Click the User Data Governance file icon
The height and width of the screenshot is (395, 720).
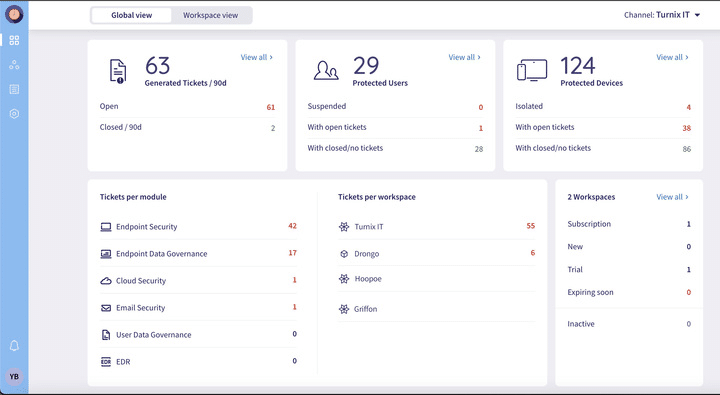[106, 335]
